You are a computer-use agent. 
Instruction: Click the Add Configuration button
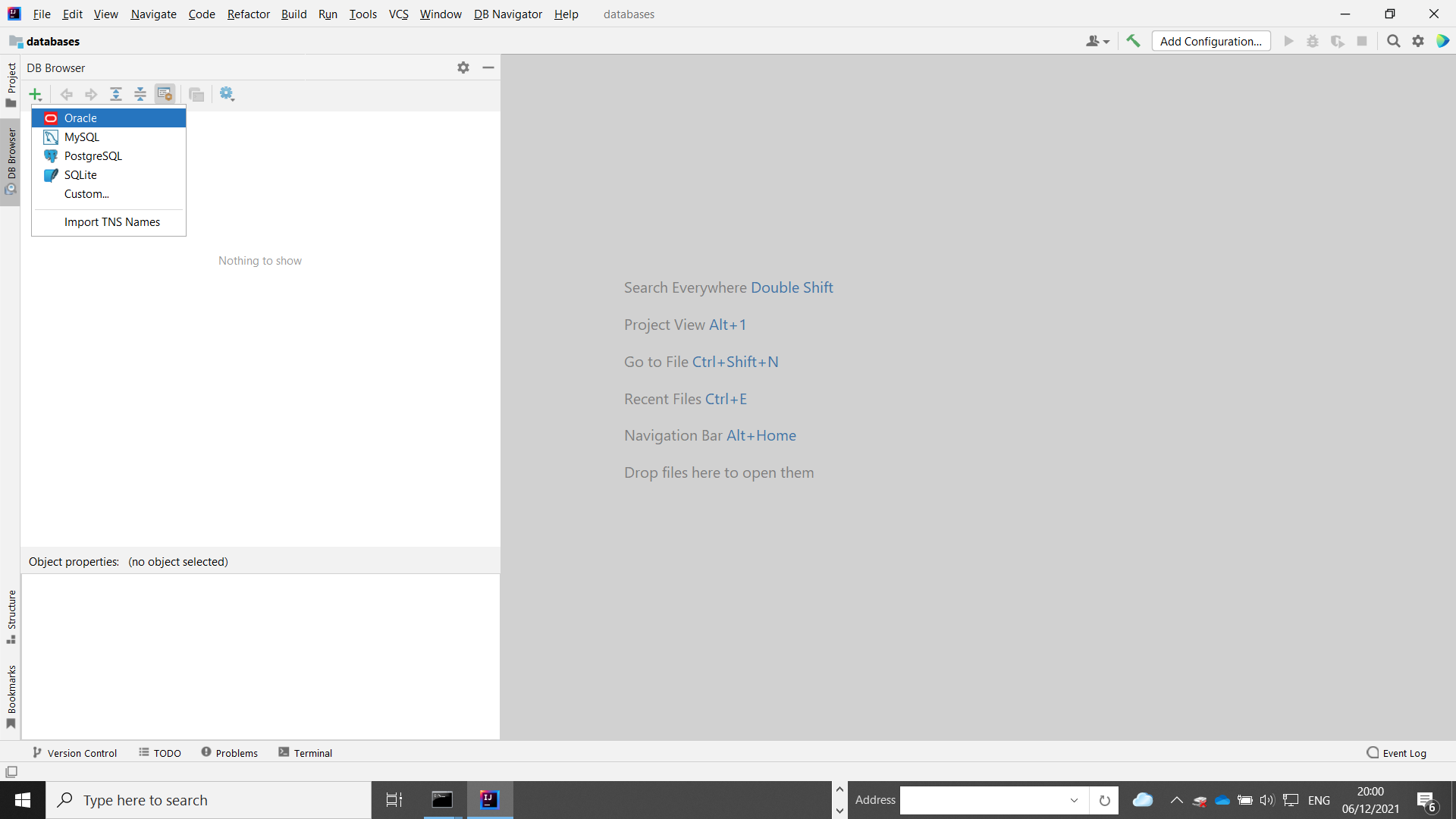[1211, 41]
